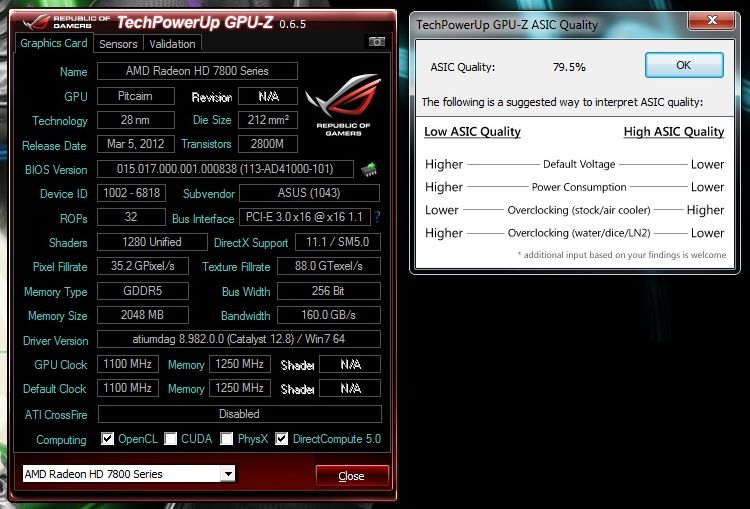Toggle the DirectCompute 5.0 checkbox

[x=282, y=438]
